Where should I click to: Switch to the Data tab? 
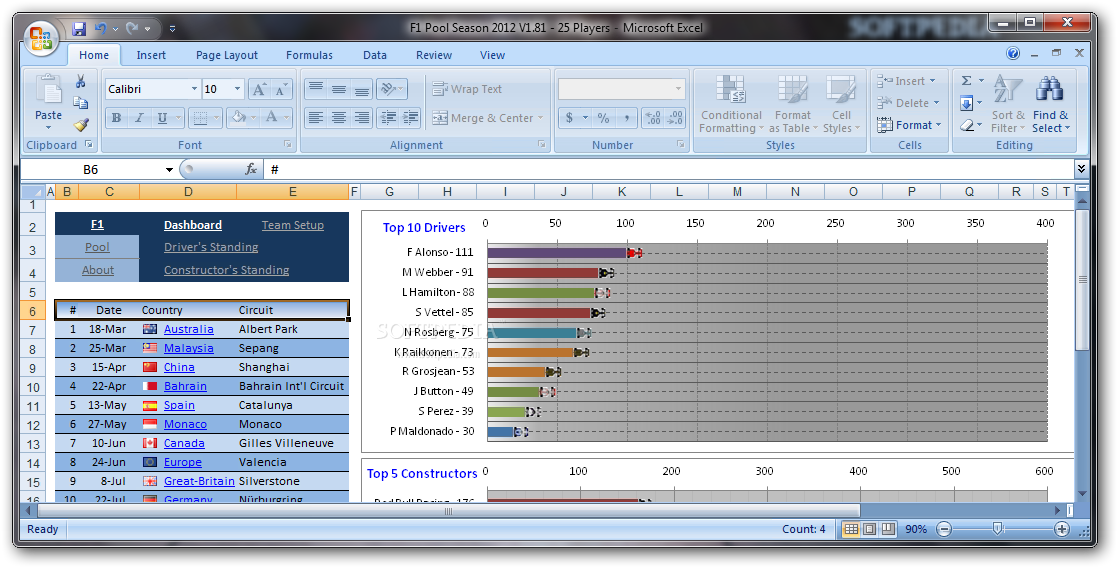click(374, 55)
